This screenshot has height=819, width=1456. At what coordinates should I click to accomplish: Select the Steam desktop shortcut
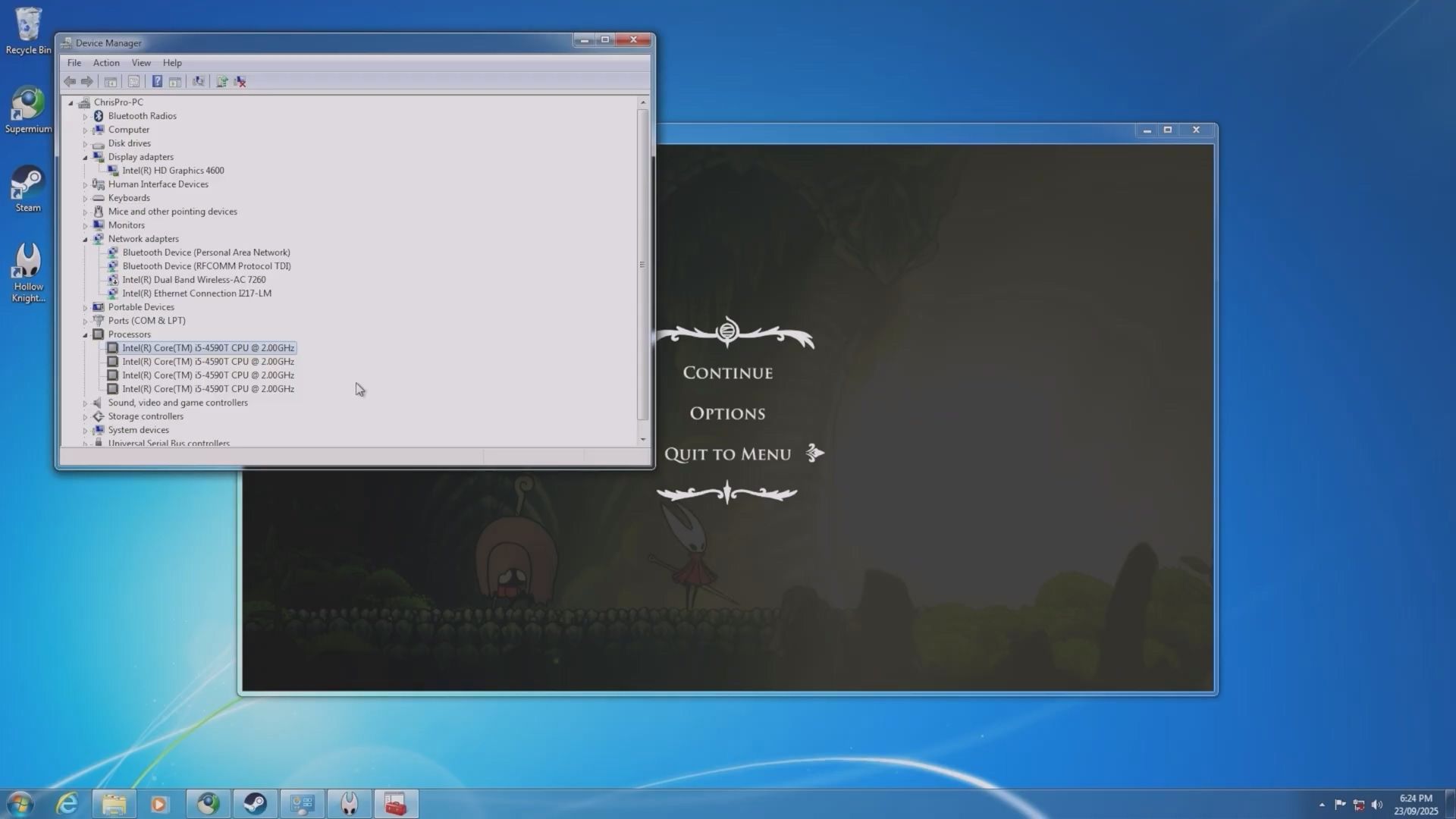click(x=28, y=190)
